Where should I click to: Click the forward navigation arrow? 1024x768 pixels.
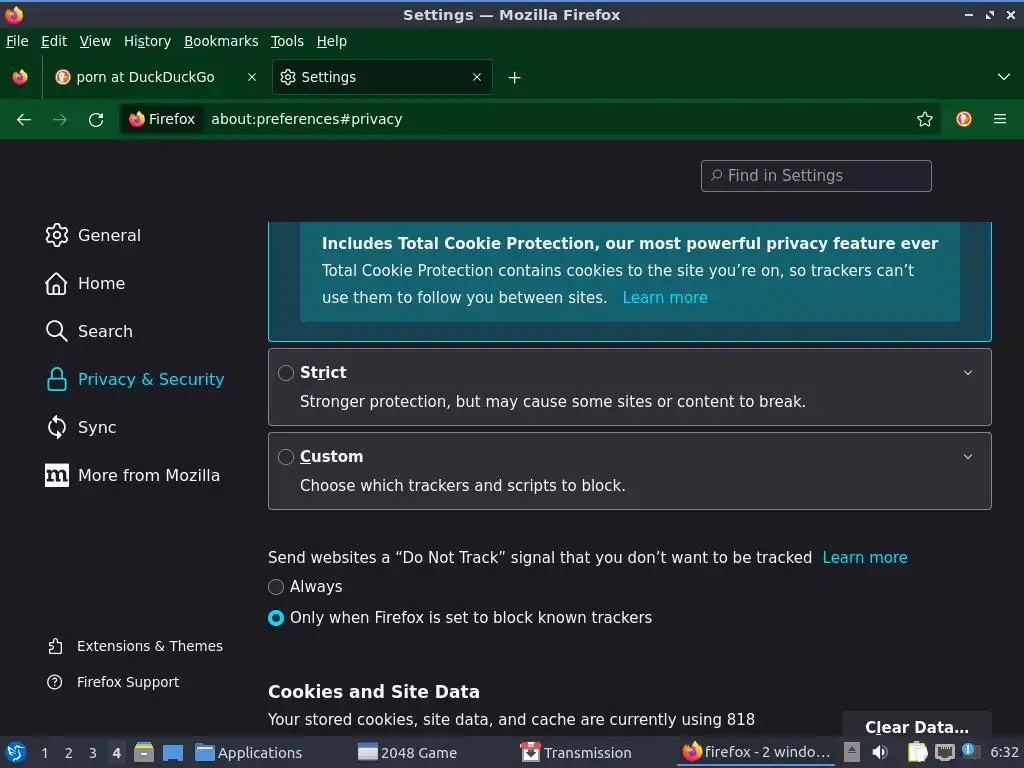(x=59, y=120)
